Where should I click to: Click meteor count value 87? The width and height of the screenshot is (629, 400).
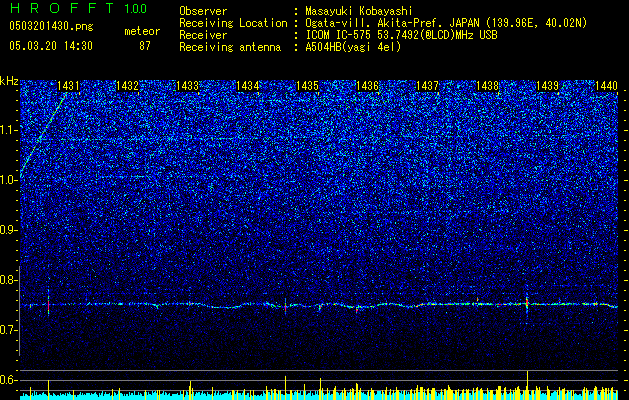pyautogui.click(x=145, y=46)
